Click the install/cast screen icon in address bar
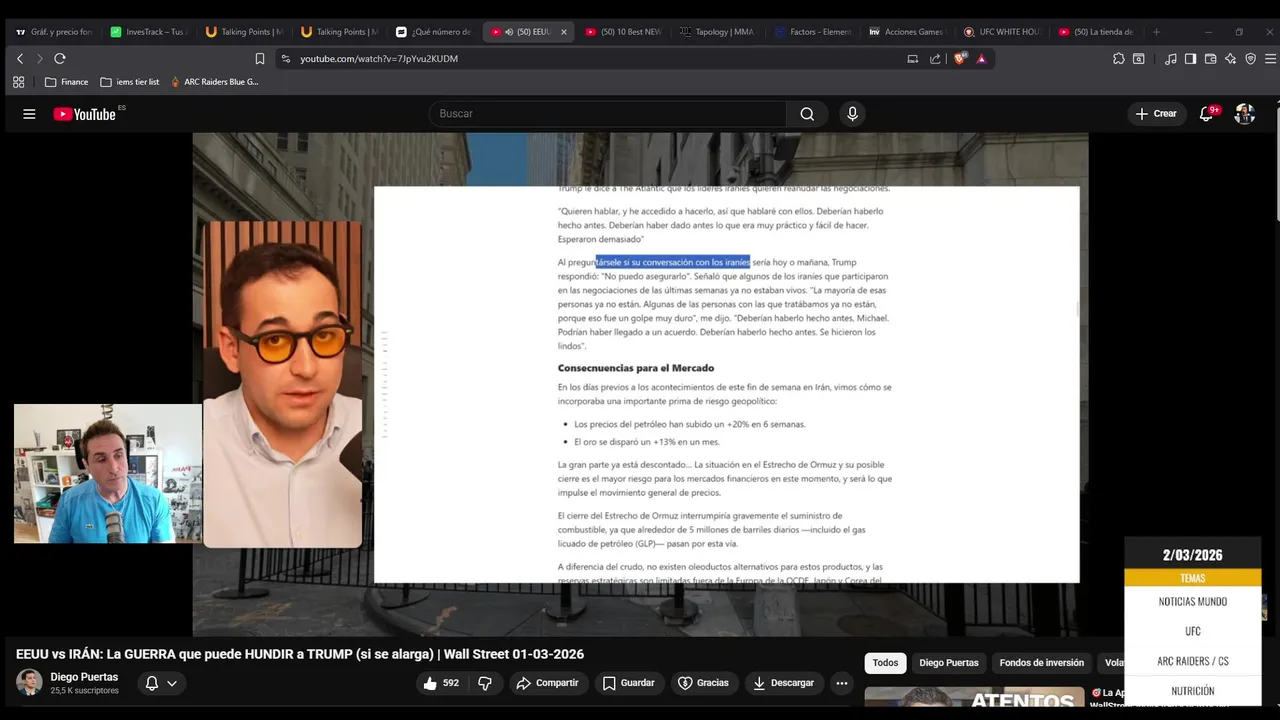This screenshot has height=720, width=1280. 912,59
